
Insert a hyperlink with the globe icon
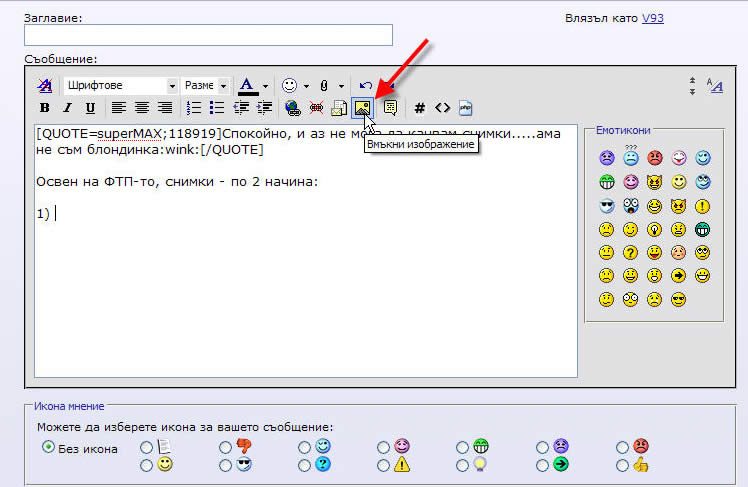coord(292,108)
